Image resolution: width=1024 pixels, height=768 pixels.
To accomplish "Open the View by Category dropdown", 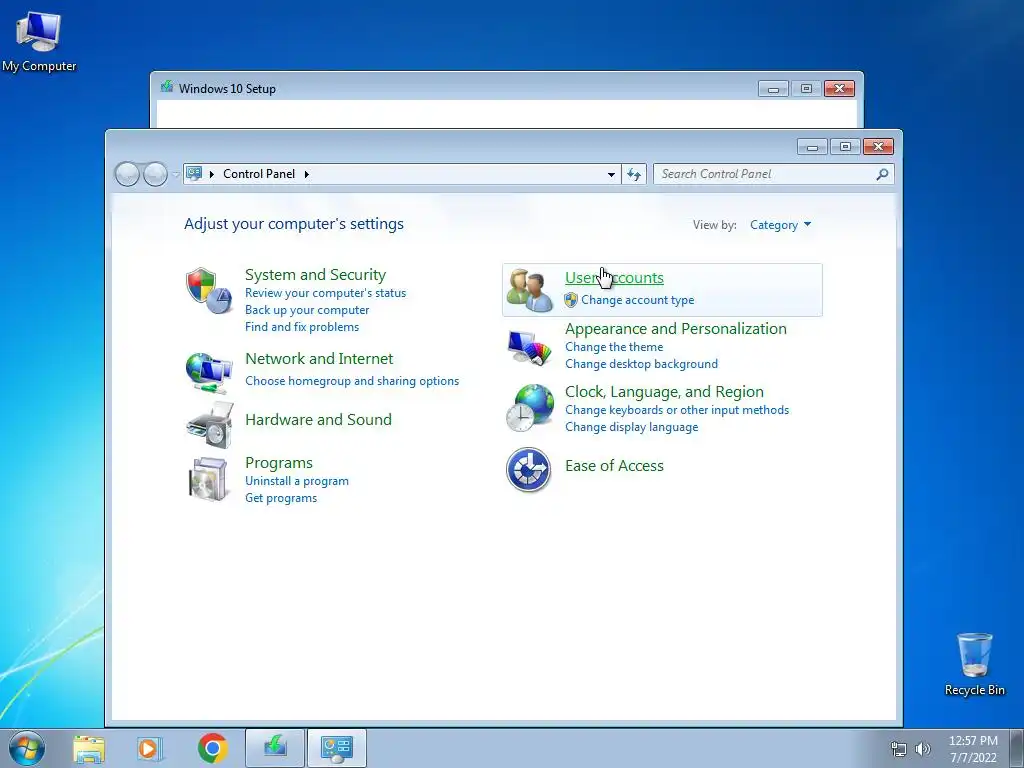I will point(780,225).
